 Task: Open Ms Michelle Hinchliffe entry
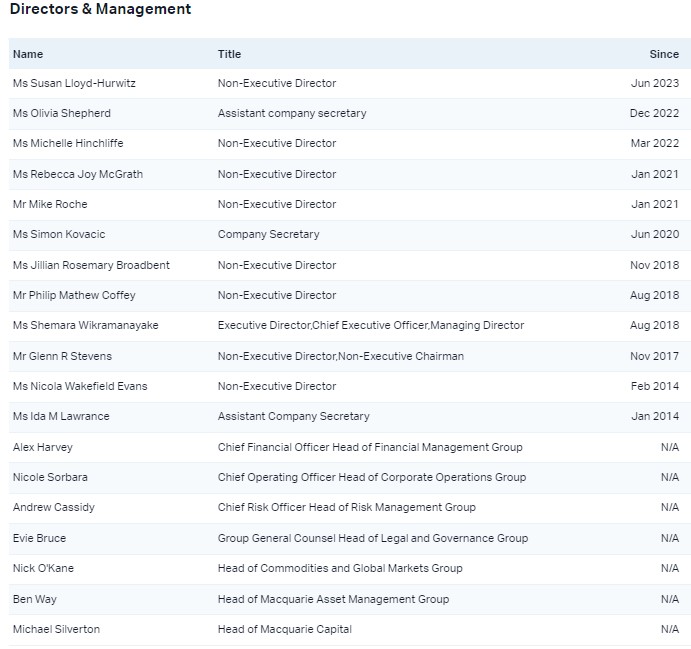pos(68,143)
